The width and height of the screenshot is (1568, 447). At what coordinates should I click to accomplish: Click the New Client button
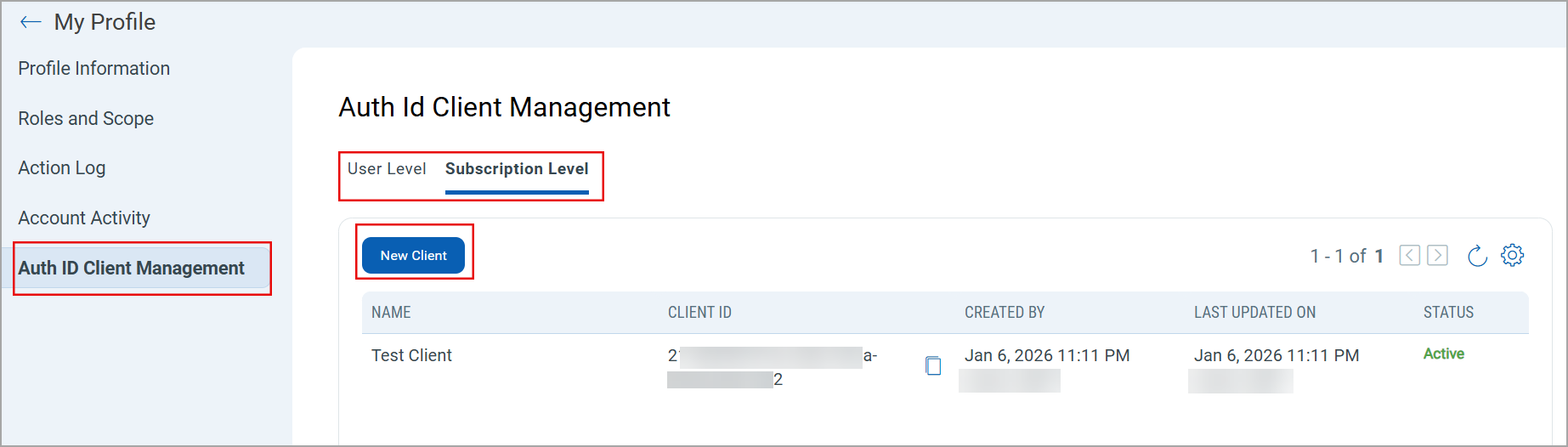(413, 256)
